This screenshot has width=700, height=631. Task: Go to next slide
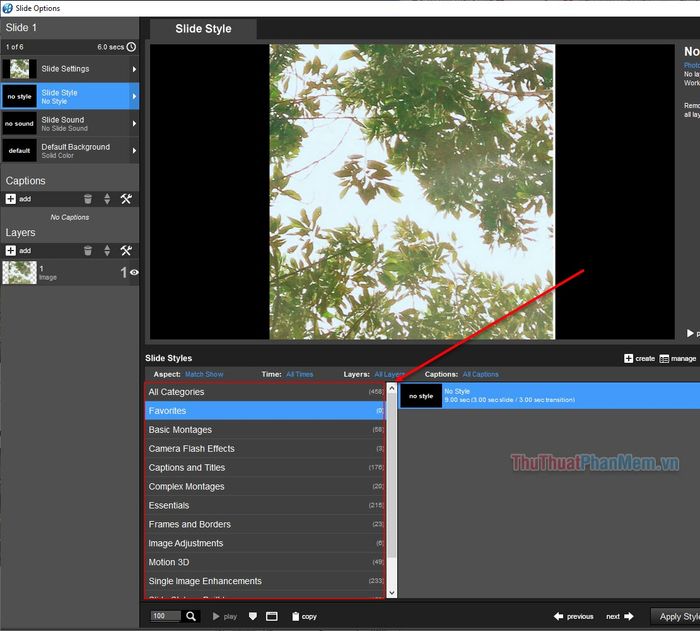[620, 617]
